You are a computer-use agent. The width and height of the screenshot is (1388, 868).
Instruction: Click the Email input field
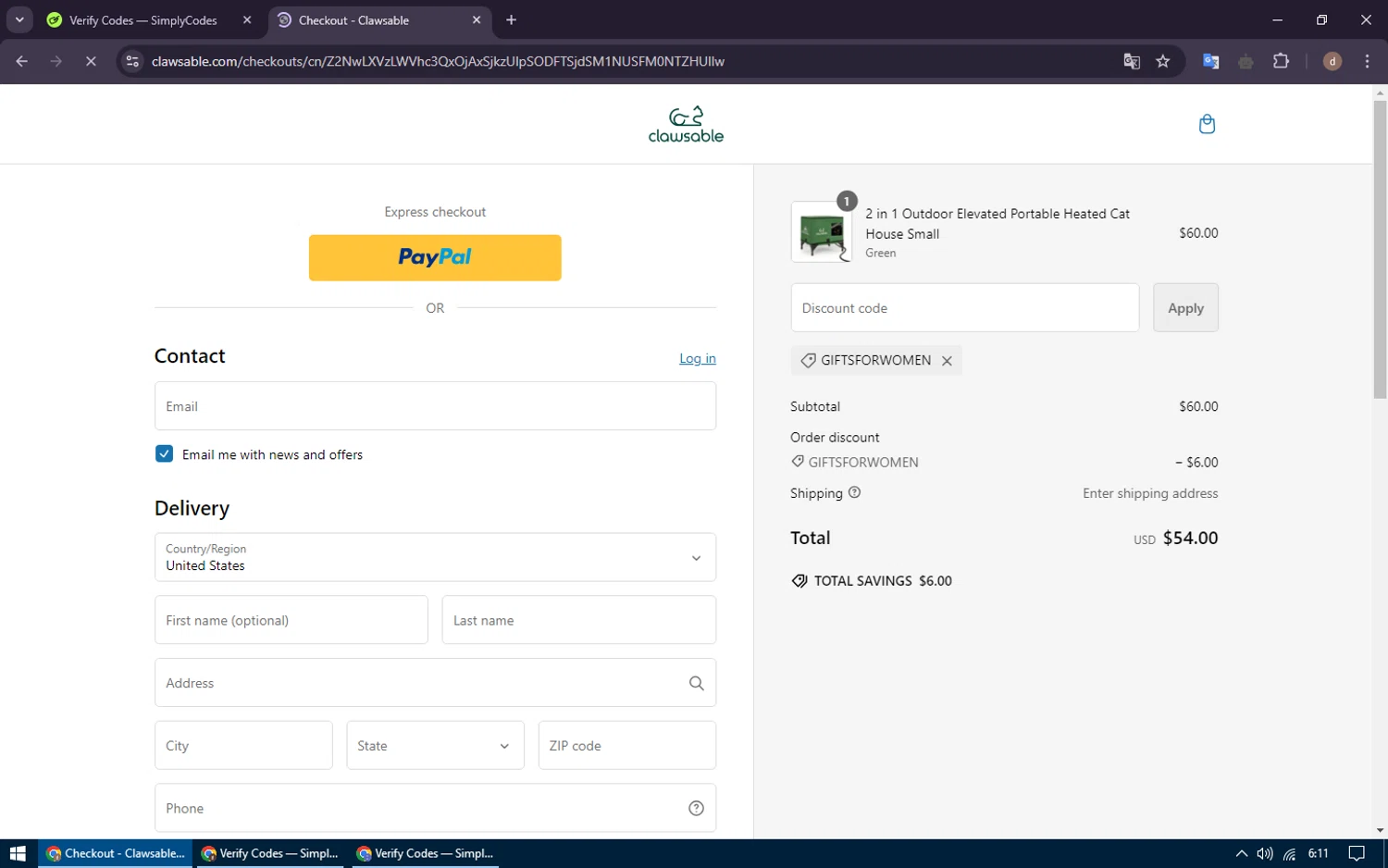tap(435, 405)
